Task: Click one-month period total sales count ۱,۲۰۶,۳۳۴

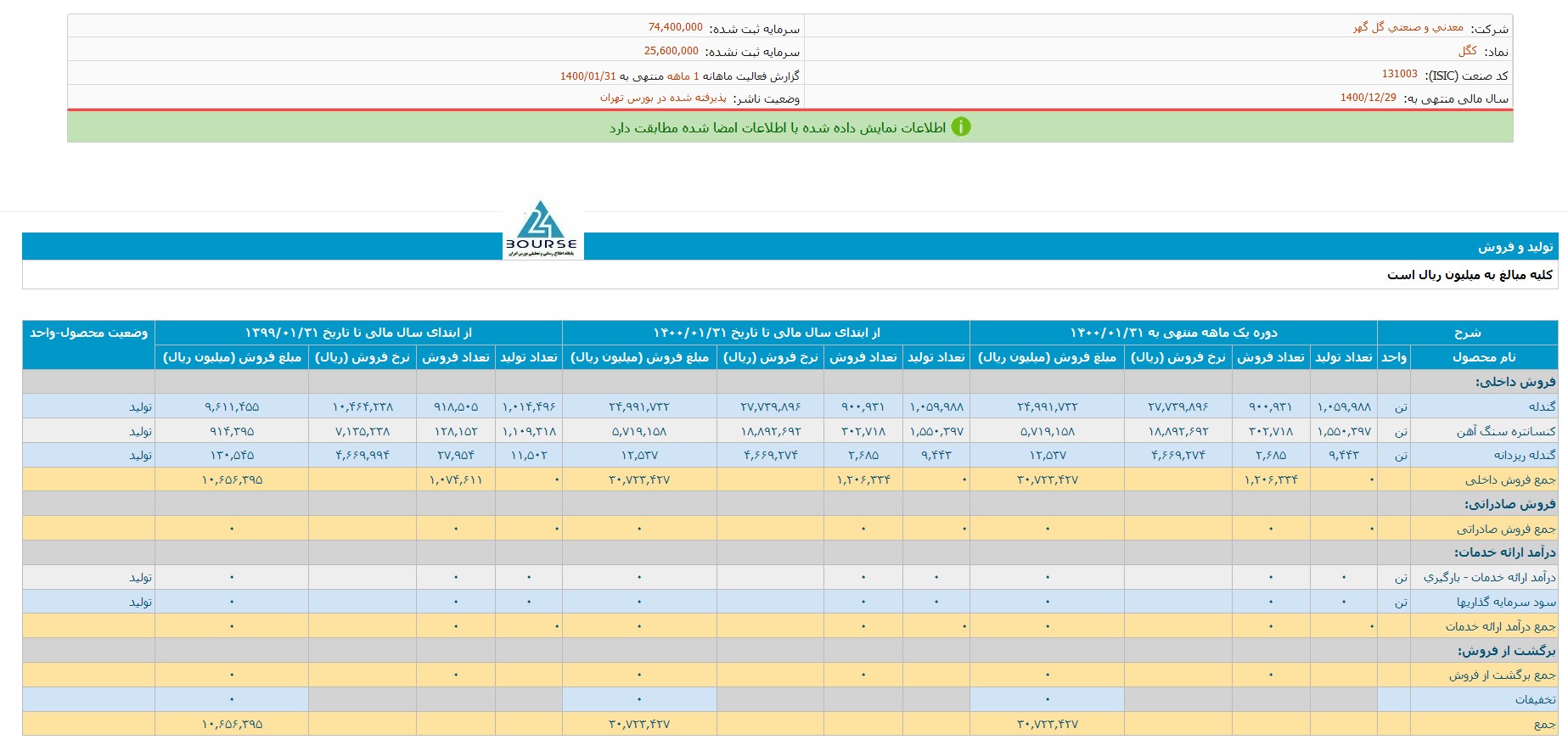Action: coord(1270,480)
